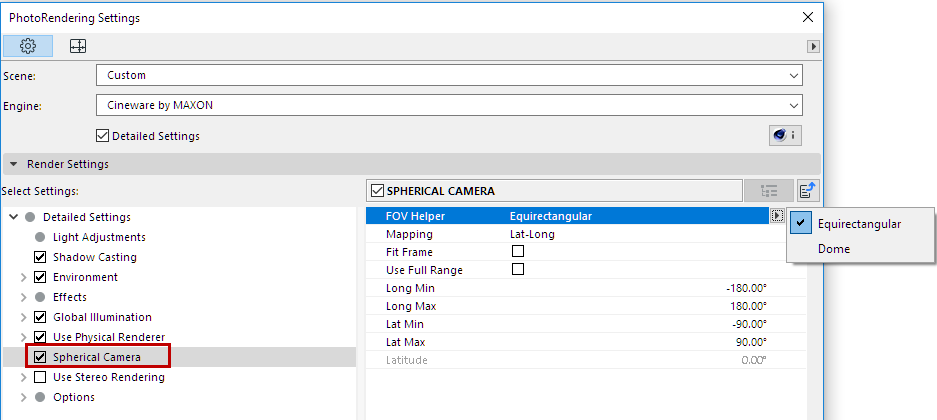Switch to the size panel icon
The width and height of the screenshot is (937, 420).
click(77, 46)
